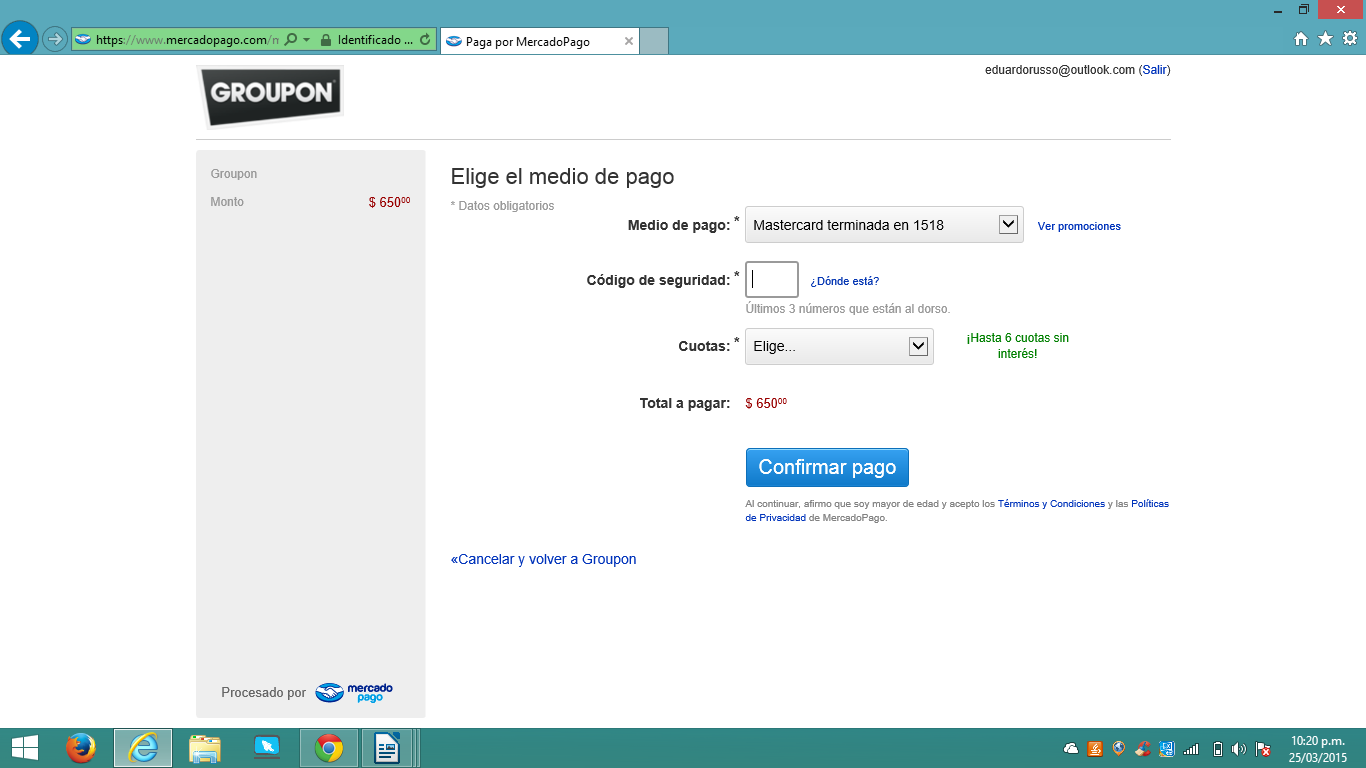Click Cancelar y volver a Groupon link
Viewport: 1366px width, 768px height.
543,559
